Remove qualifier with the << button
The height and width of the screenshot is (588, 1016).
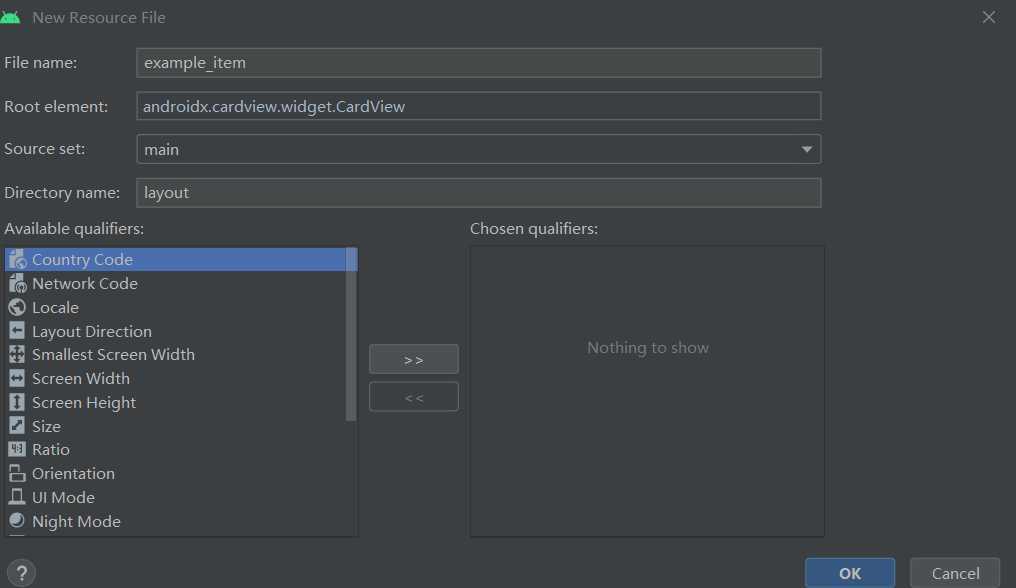[x=414, y=397]
